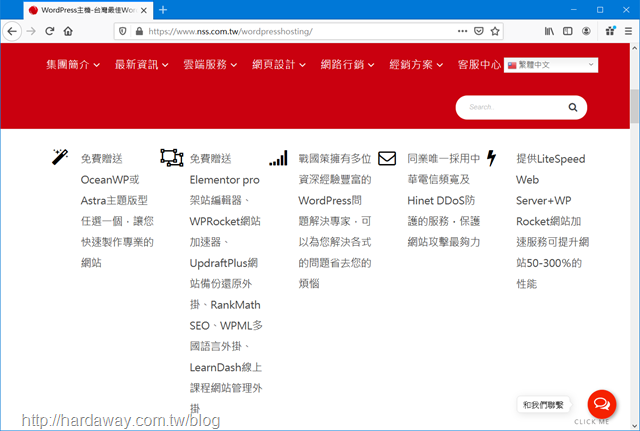Open the What's New gift icon
The height and width of the screenshot is (431, 640).
click(610, 31)
